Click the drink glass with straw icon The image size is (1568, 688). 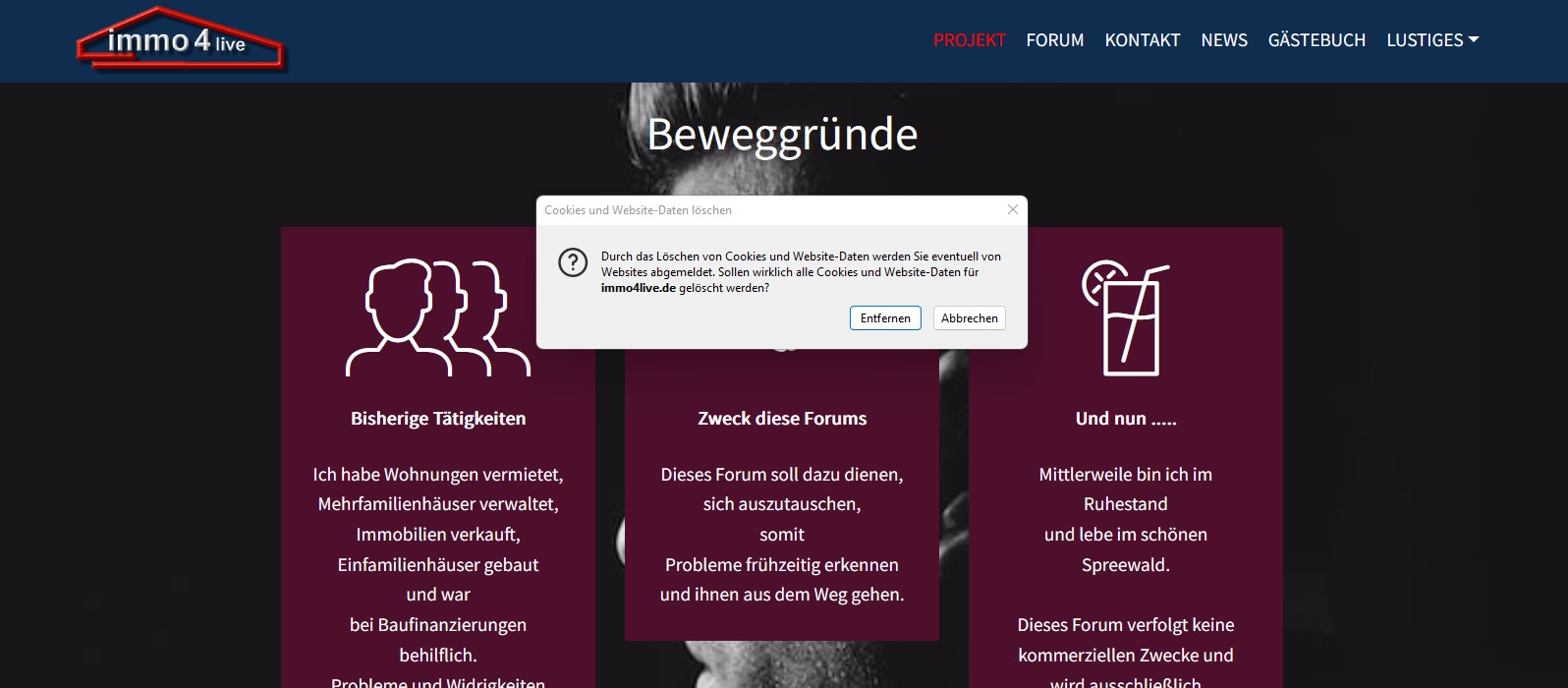1125,317
